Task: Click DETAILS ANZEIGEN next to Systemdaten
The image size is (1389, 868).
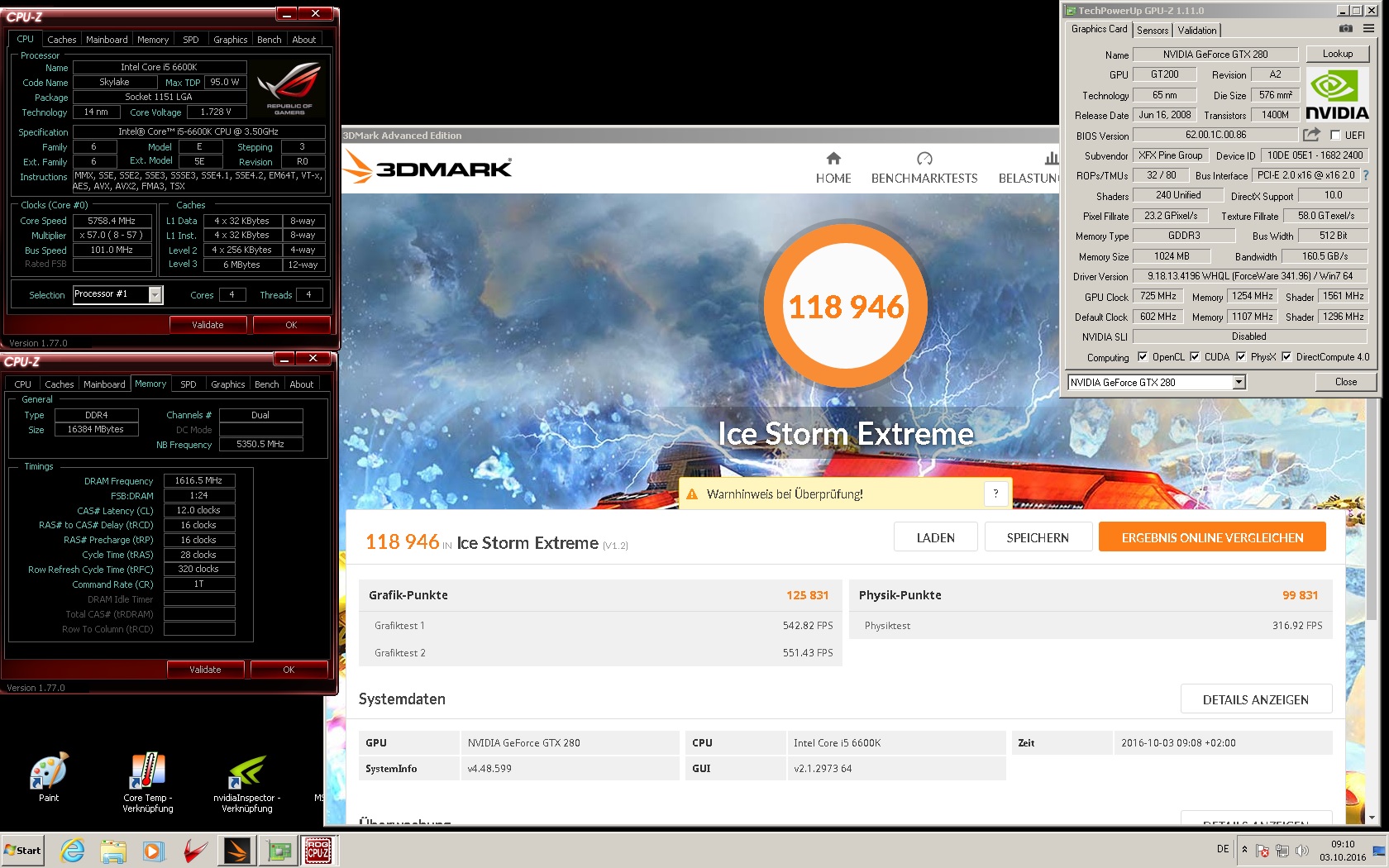Action: (1256, 699)
